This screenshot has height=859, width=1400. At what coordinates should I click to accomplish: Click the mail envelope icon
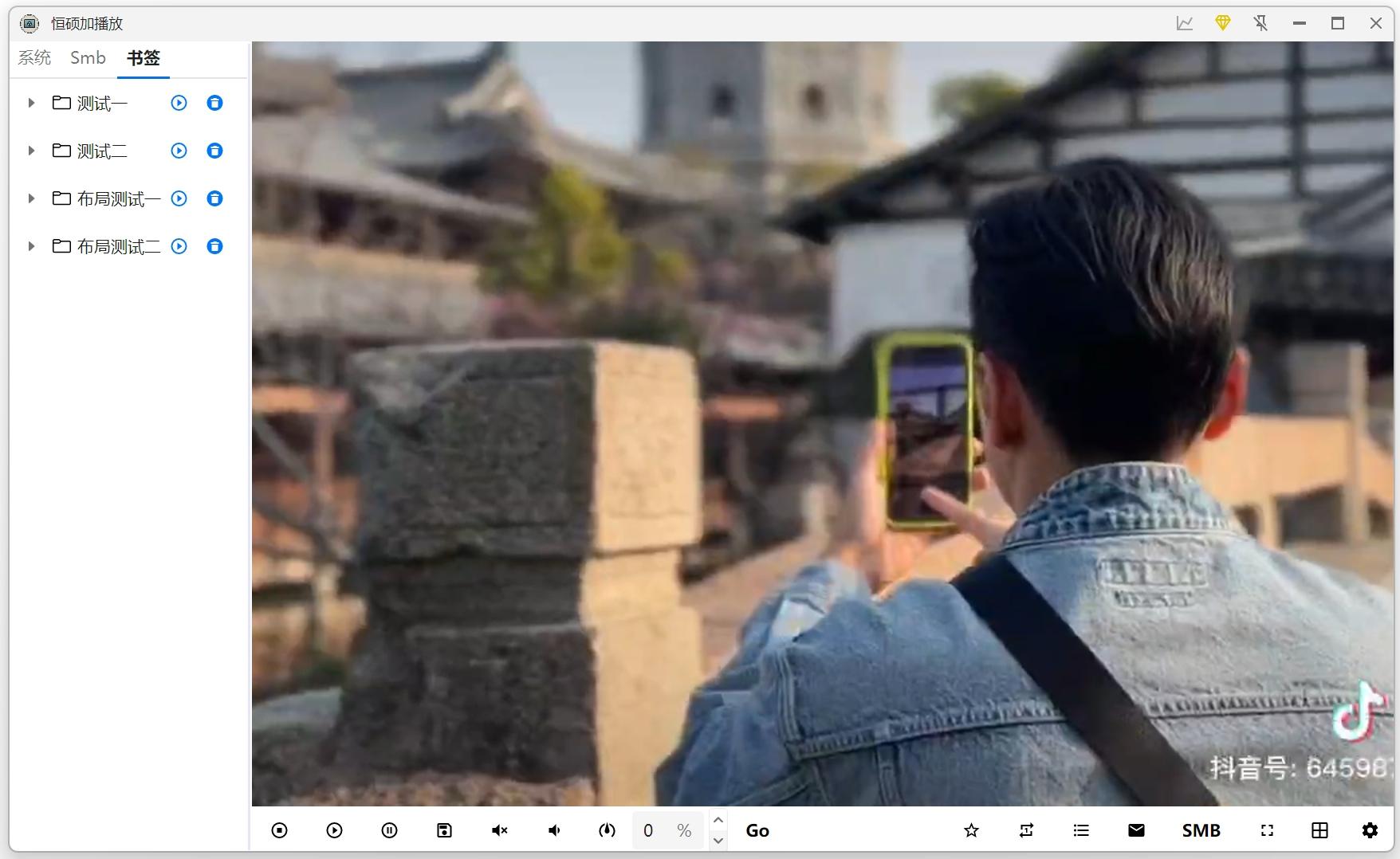1136,830
